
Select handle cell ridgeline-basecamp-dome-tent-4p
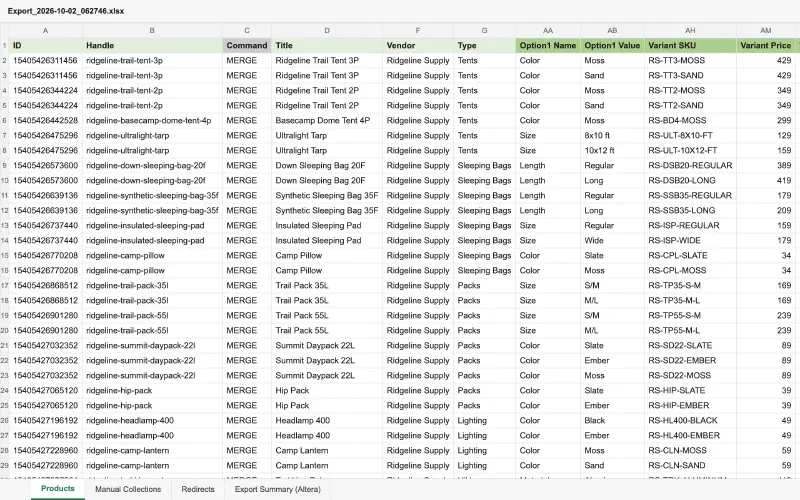point(152,120)
